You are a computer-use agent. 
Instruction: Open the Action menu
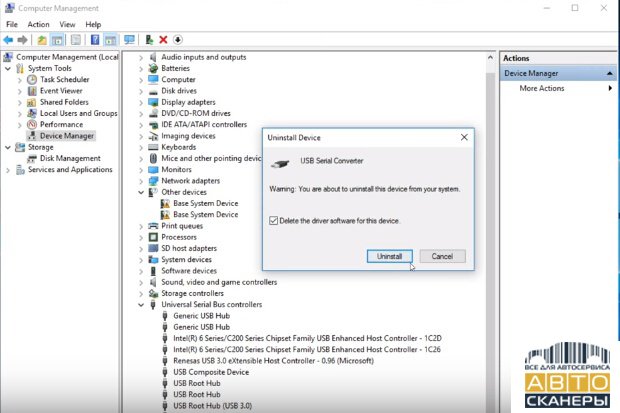point(38,24)
